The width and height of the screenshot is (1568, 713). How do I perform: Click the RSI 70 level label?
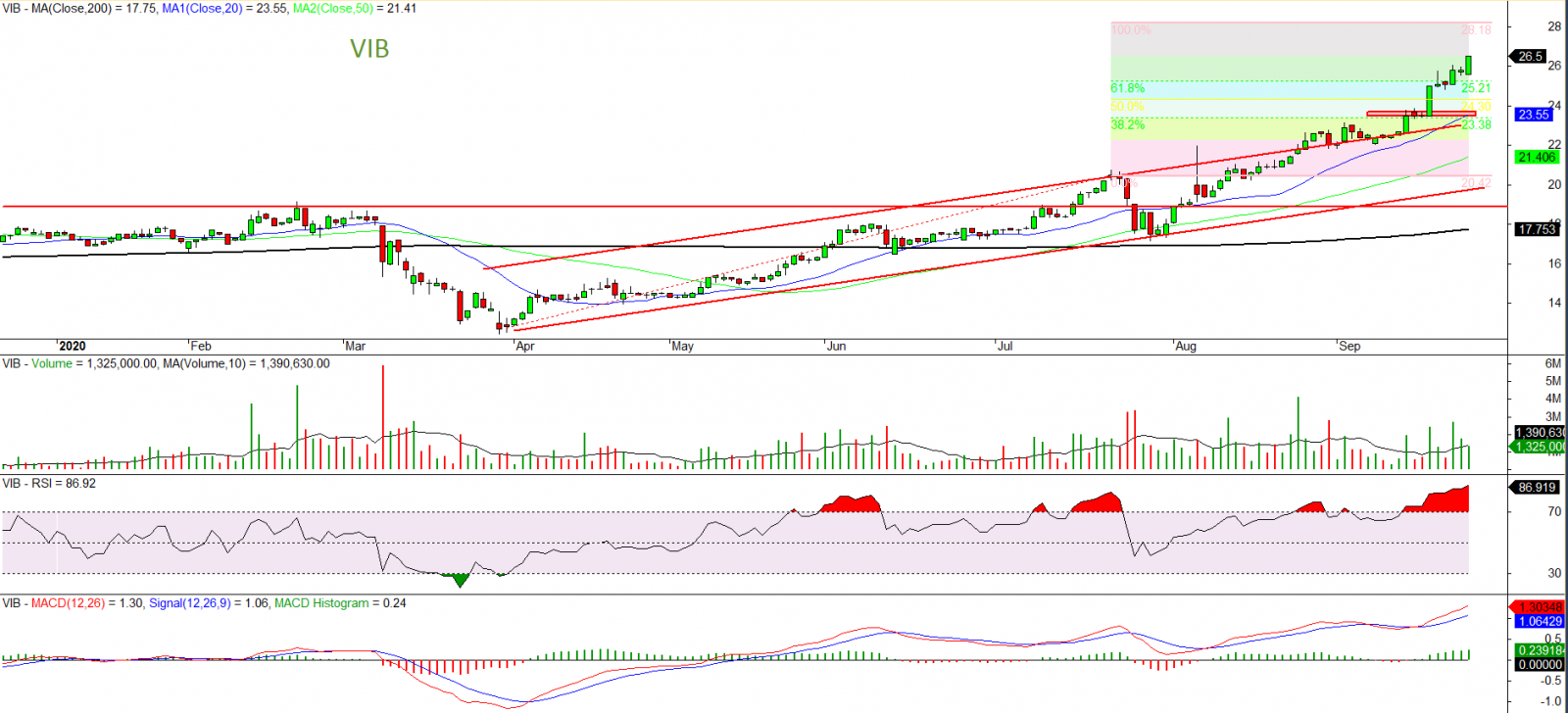[x=1554, y=511]
